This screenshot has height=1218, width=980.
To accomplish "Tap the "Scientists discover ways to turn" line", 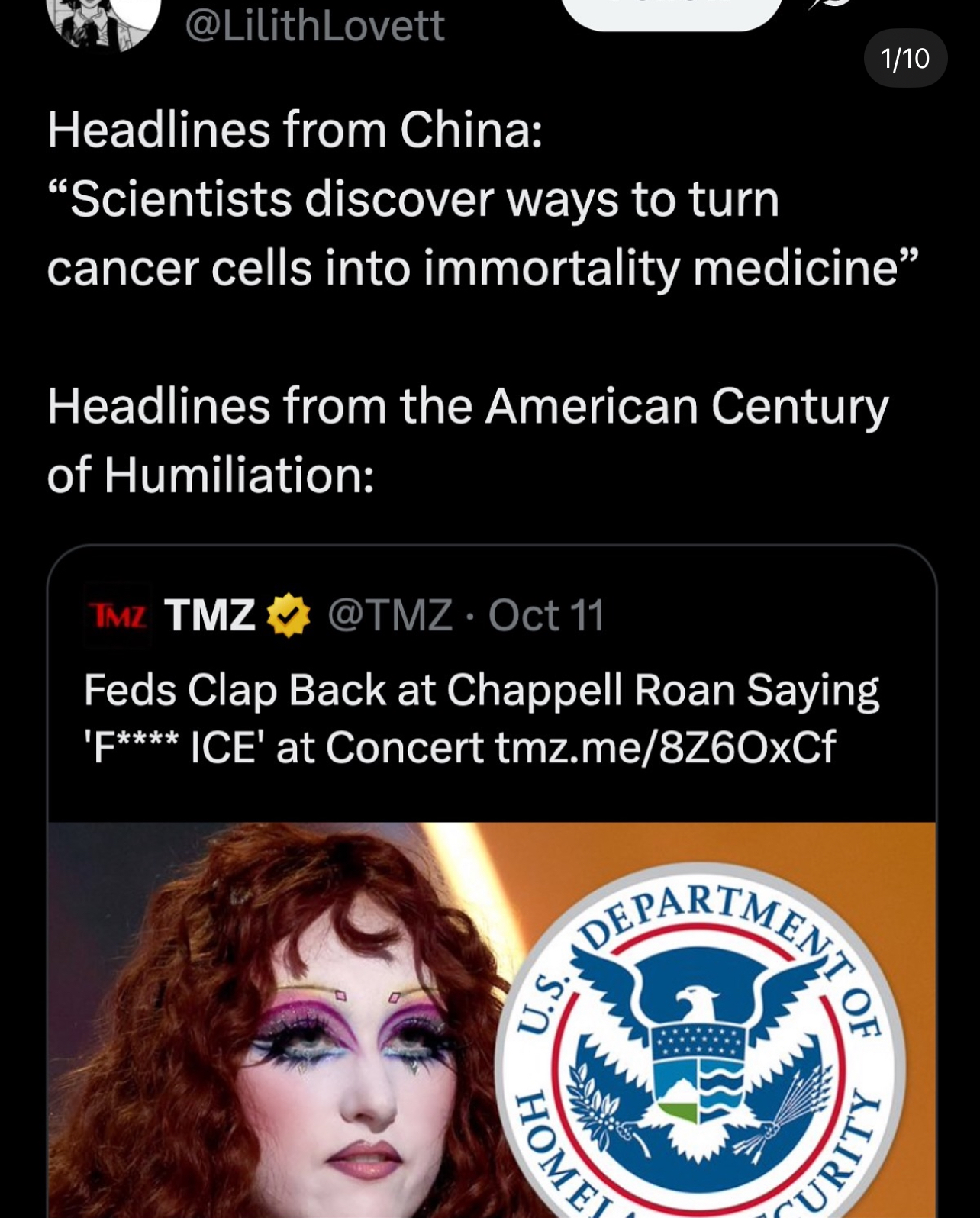I will click(x=413, y=200).
